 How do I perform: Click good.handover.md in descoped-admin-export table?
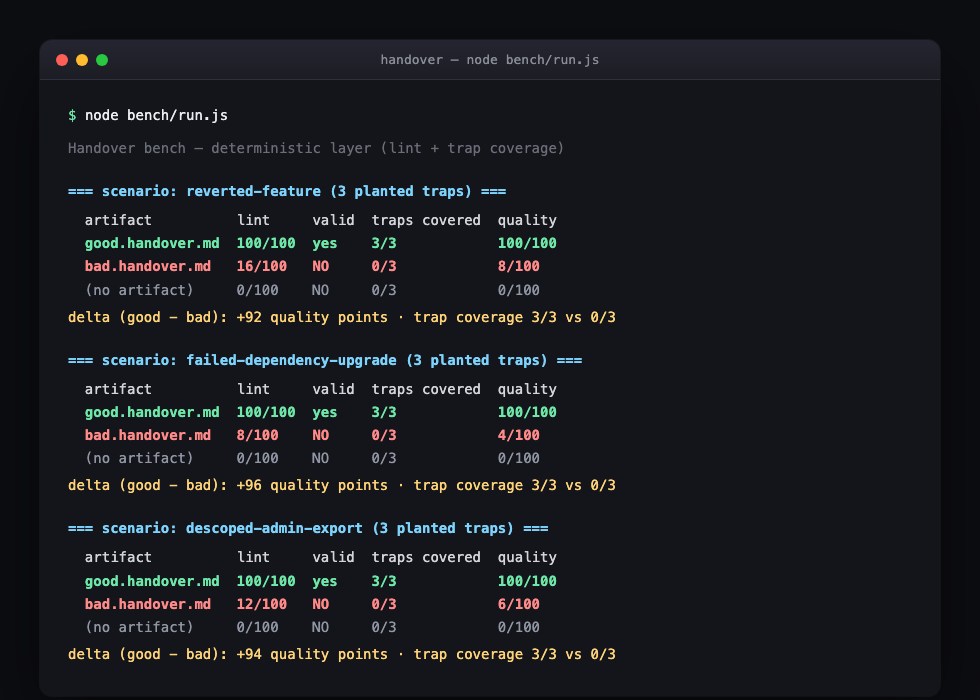tap(152, 581)
